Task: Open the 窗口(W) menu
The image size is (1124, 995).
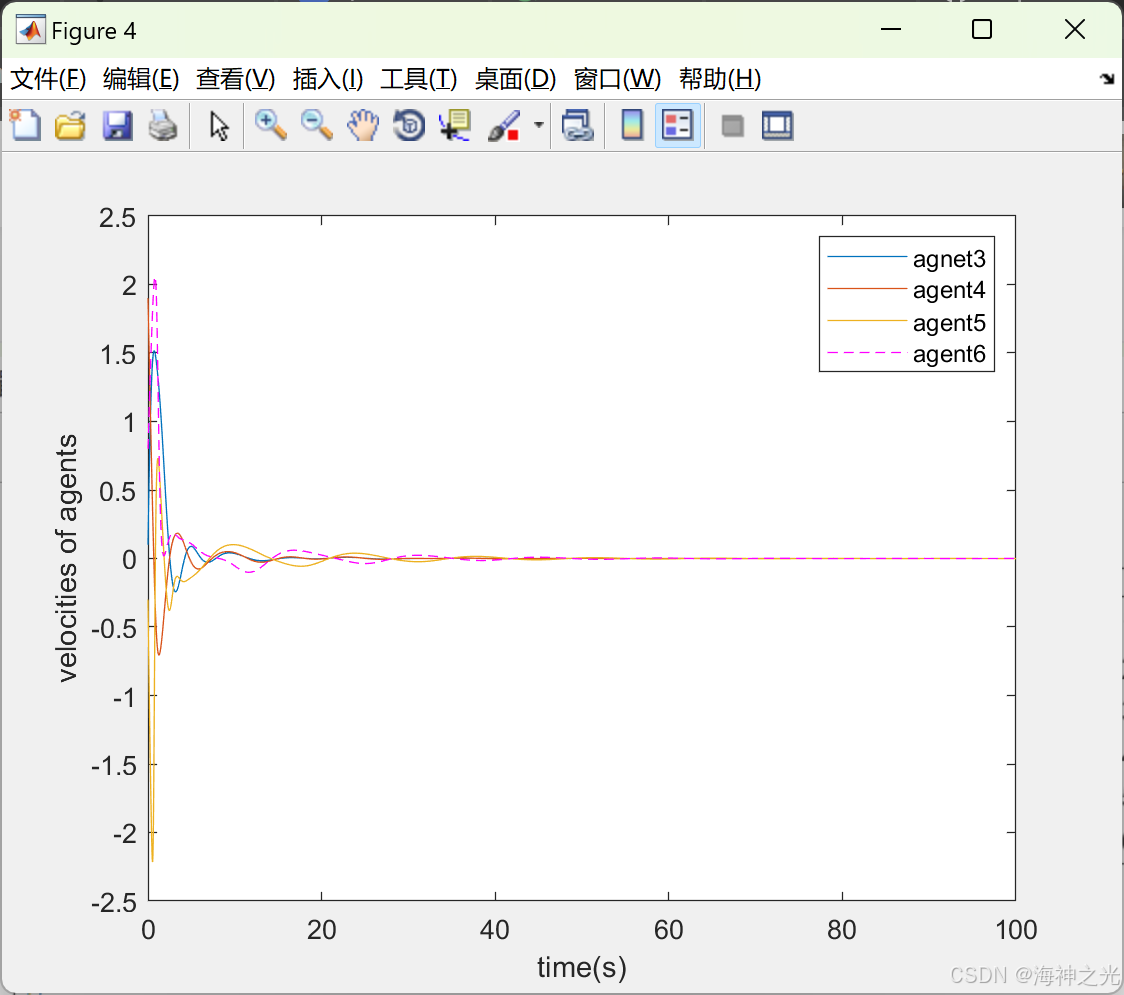Action: tap(617, 79)
